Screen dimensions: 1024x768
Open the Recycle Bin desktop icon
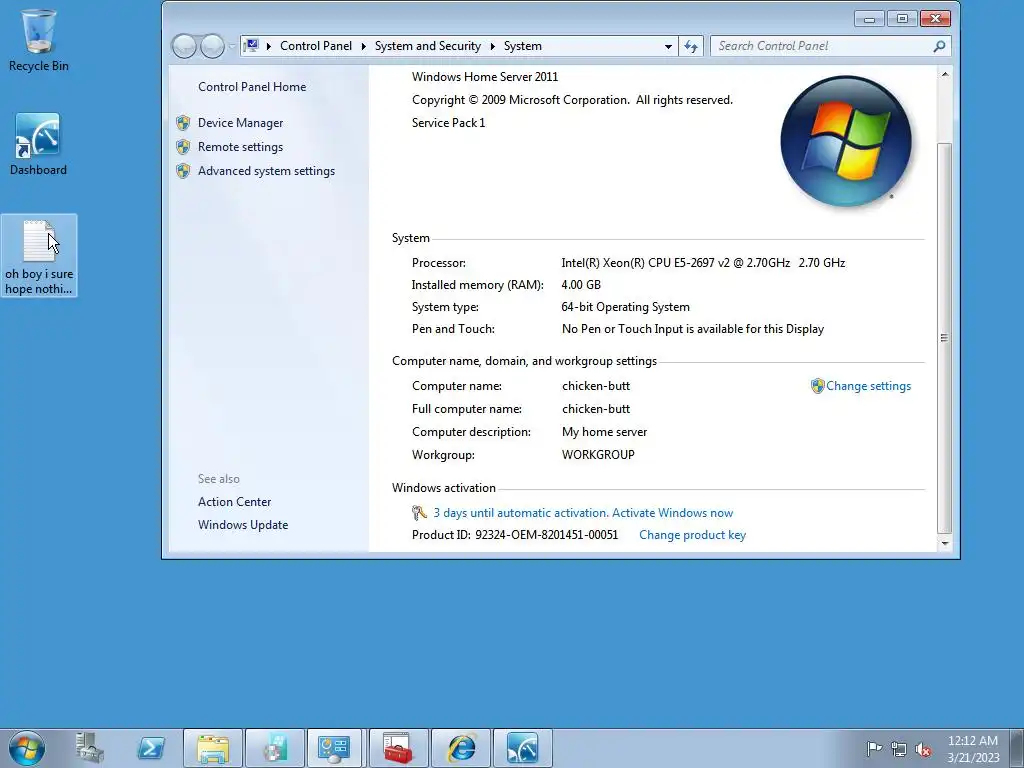39,40
